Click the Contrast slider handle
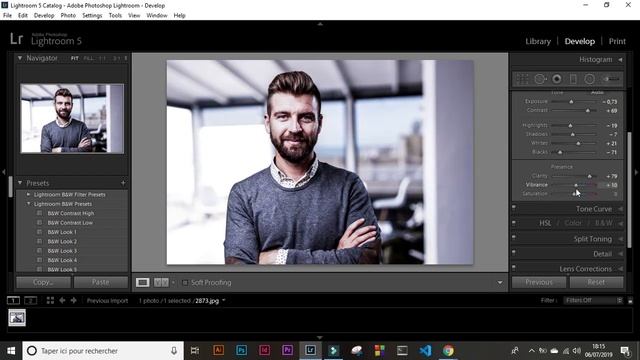Image resolution: width=640 pixels, height=360 pixels. click(588, 111)
